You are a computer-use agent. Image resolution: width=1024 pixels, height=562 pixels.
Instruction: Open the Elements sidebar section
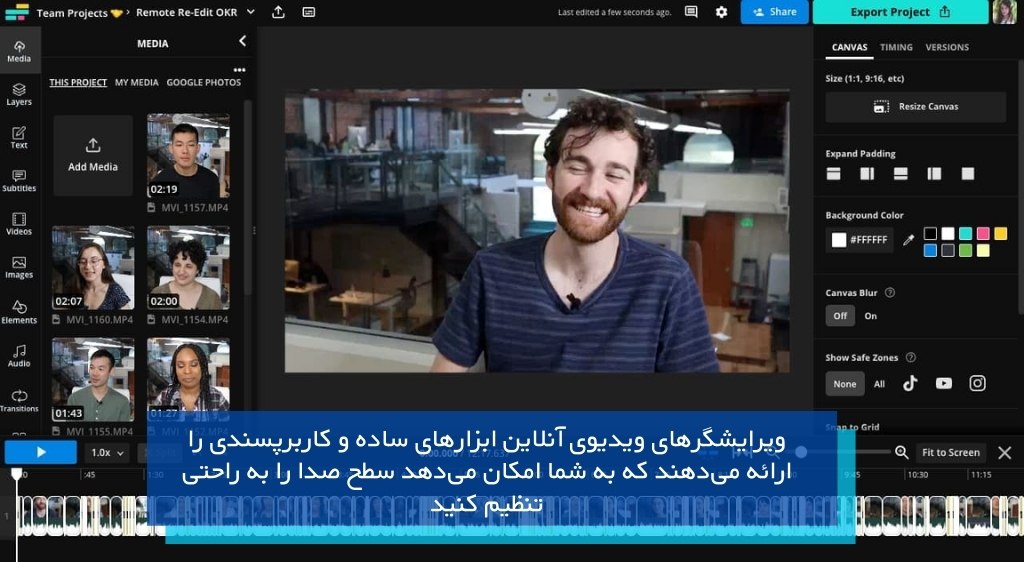coord(19,312)
